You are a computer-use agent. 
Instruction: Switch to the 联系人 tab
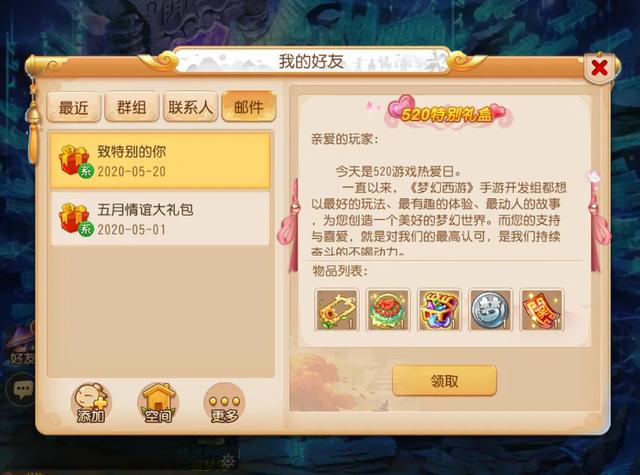point(191,107)
